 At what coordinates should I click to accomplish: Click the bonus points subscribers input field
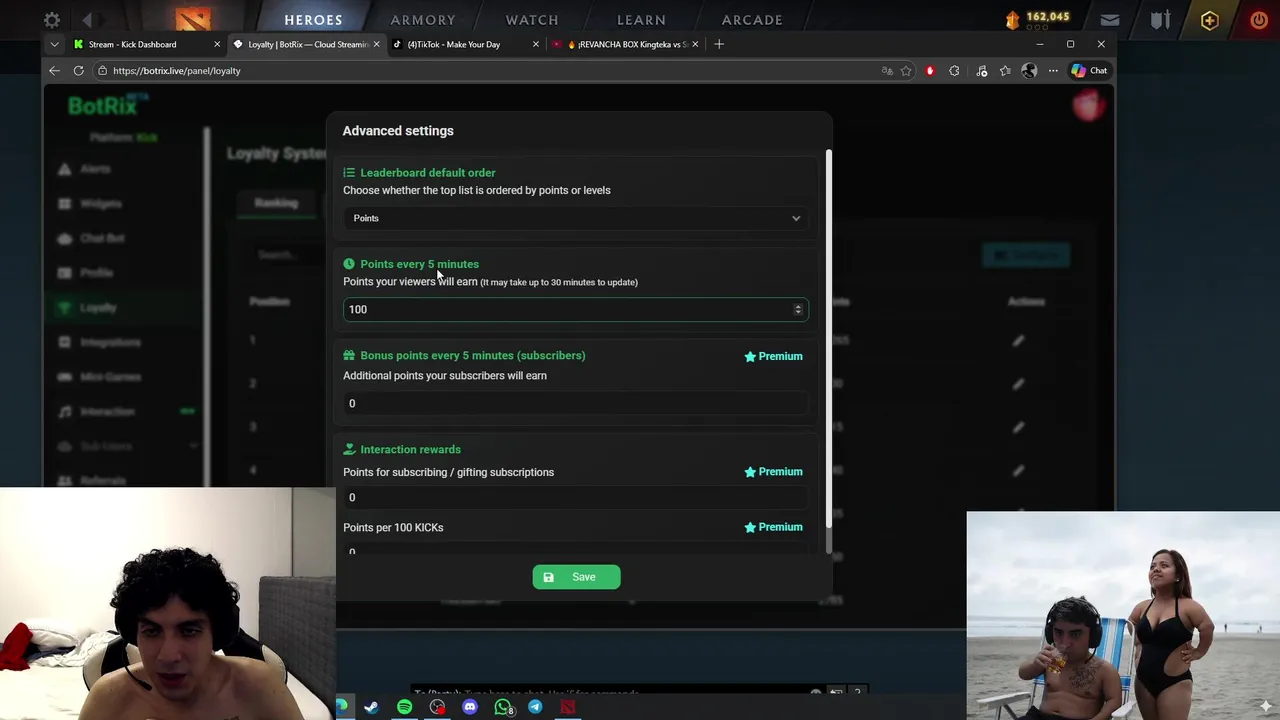(576, 403)
